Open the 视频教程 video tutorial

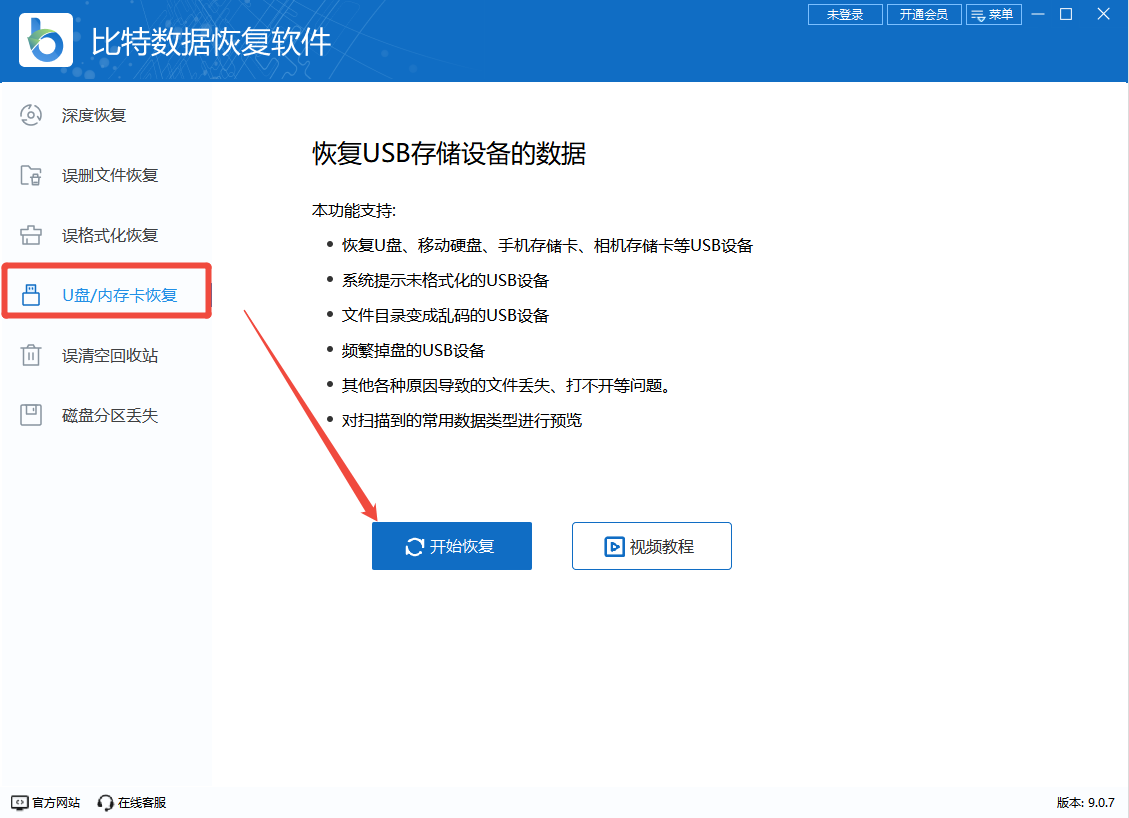pyautogui.click(x=652, y=546)
